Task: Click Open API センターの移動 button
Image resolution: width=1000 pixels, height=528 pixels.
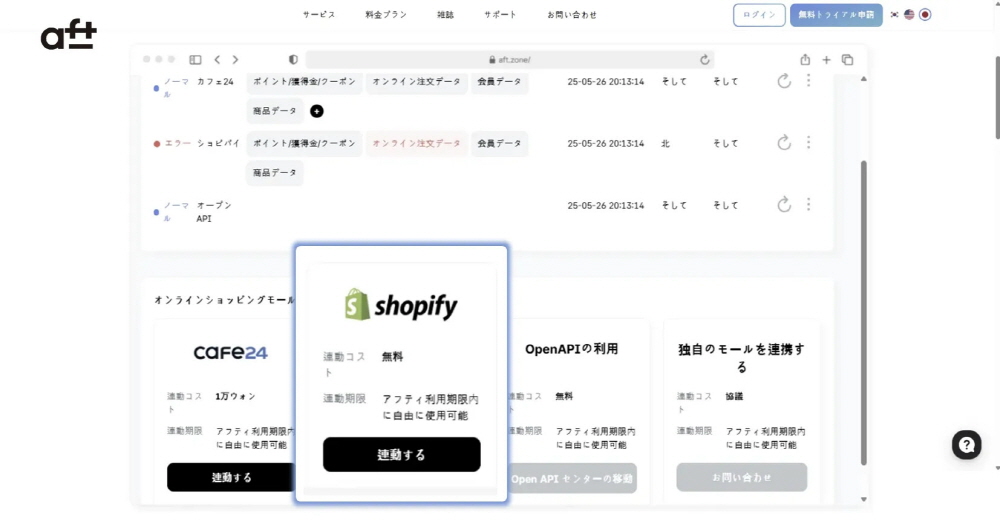Action: click(573, 478)
